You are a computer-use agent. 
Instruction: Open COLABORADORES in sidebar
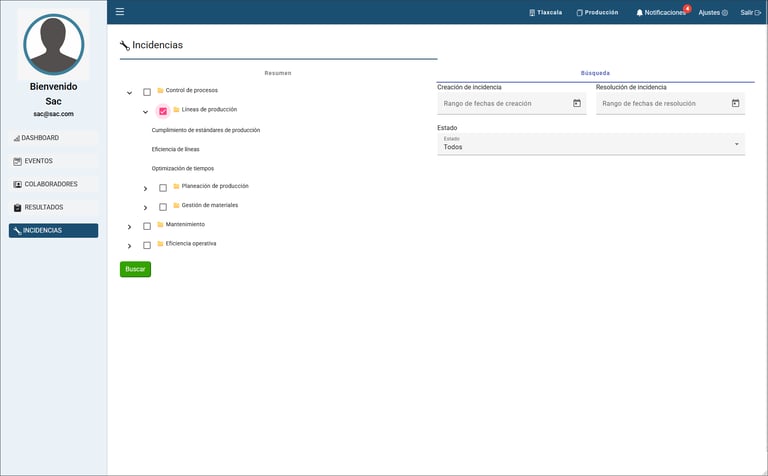[53, 184]
